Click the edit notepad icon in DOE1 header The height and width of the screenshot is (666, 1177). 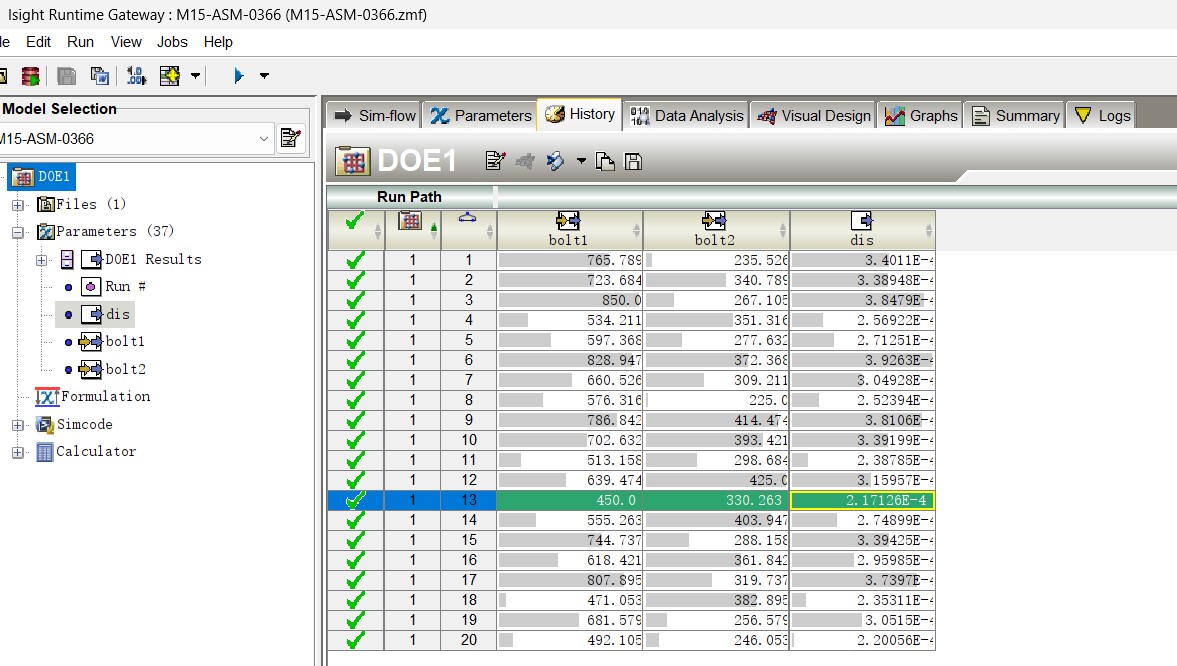(x=494, y=161)
